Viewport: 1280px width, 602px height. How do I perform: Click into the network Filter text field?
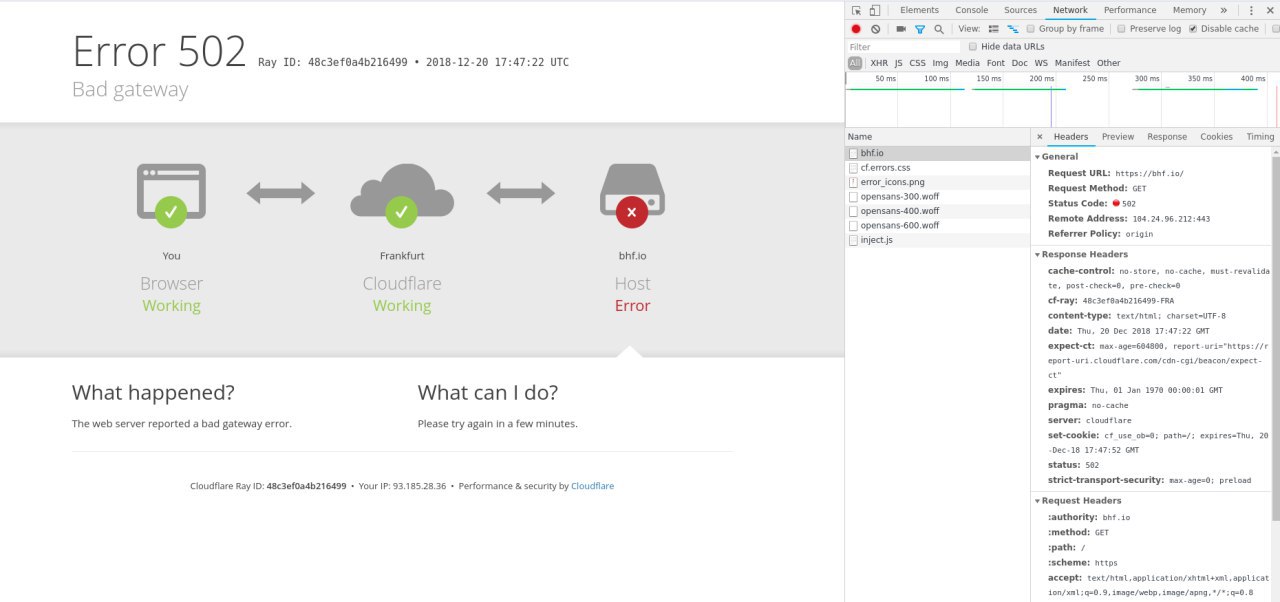[x=903, y=47]
